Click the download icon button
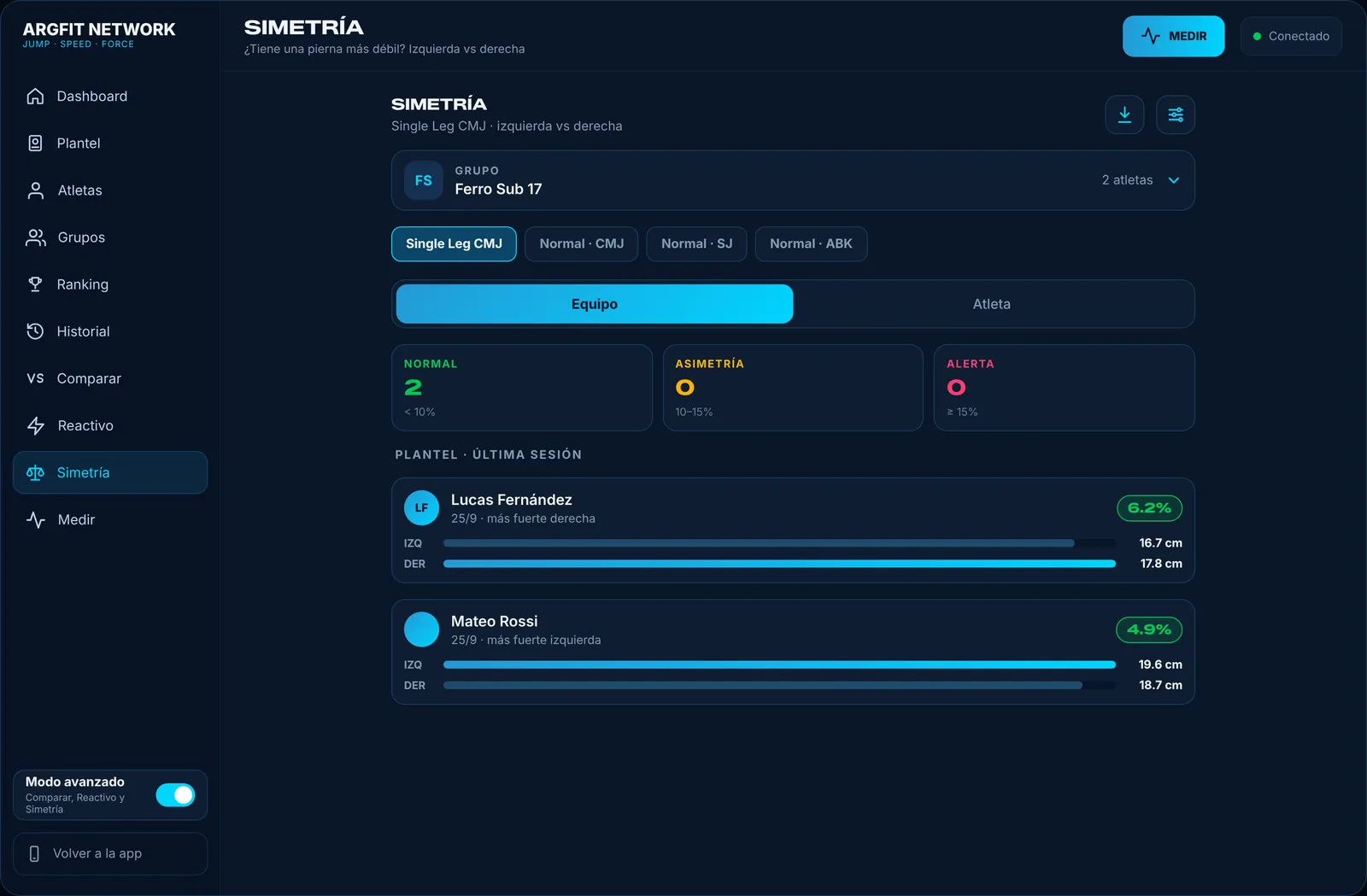This screenshot has width=1367, height=896. pyautogui.click(x=1124, y=114)
